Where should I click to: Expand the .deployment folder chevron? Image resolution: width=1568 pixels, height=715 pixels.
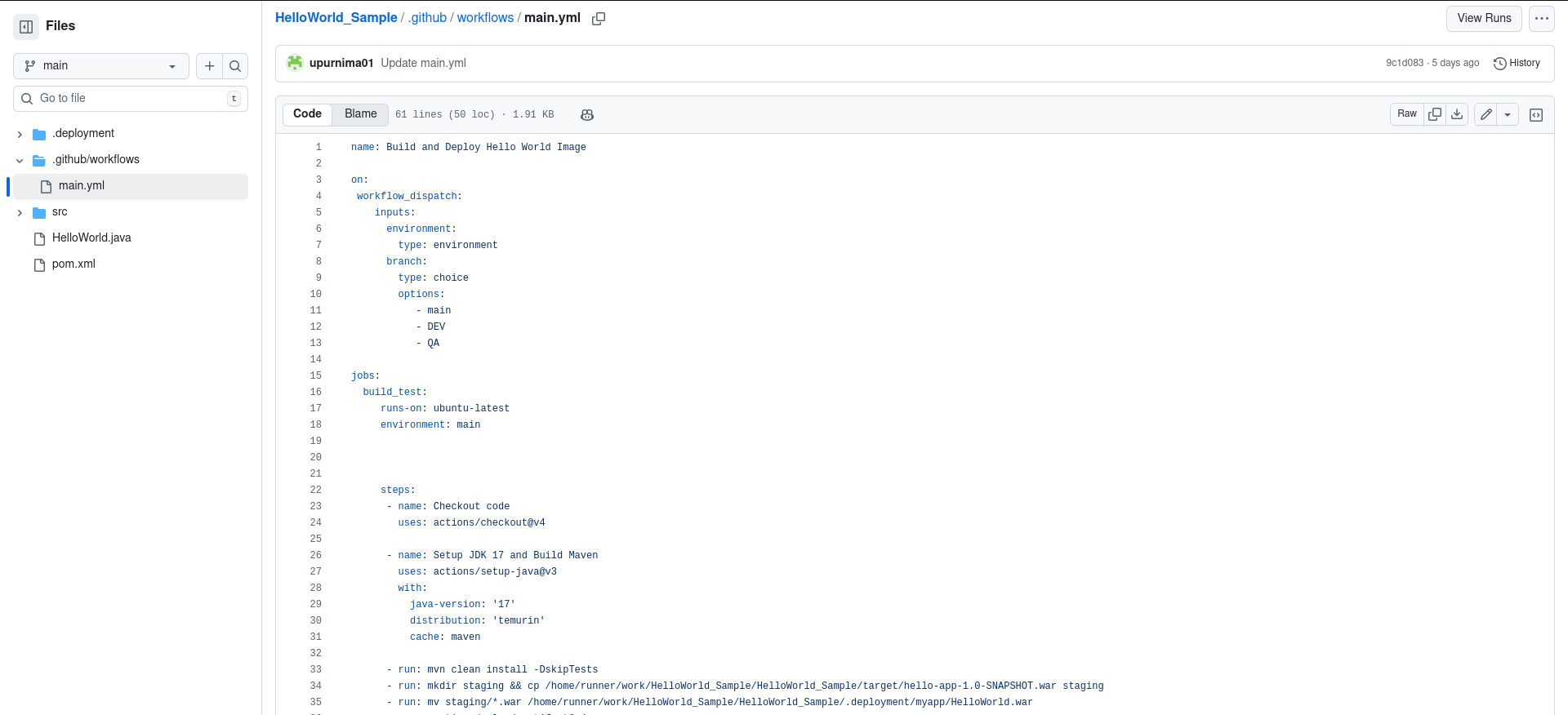(x=20, y=134)
